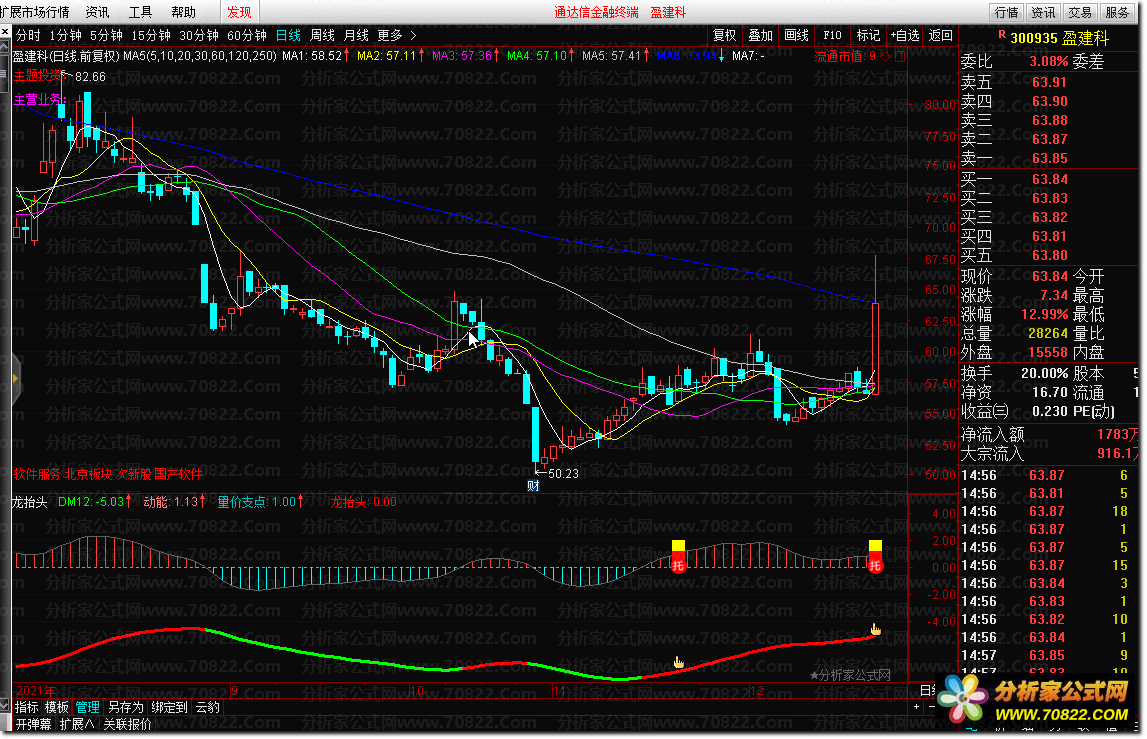Click the hand icon on the middle curve

(x=679, y=662)
